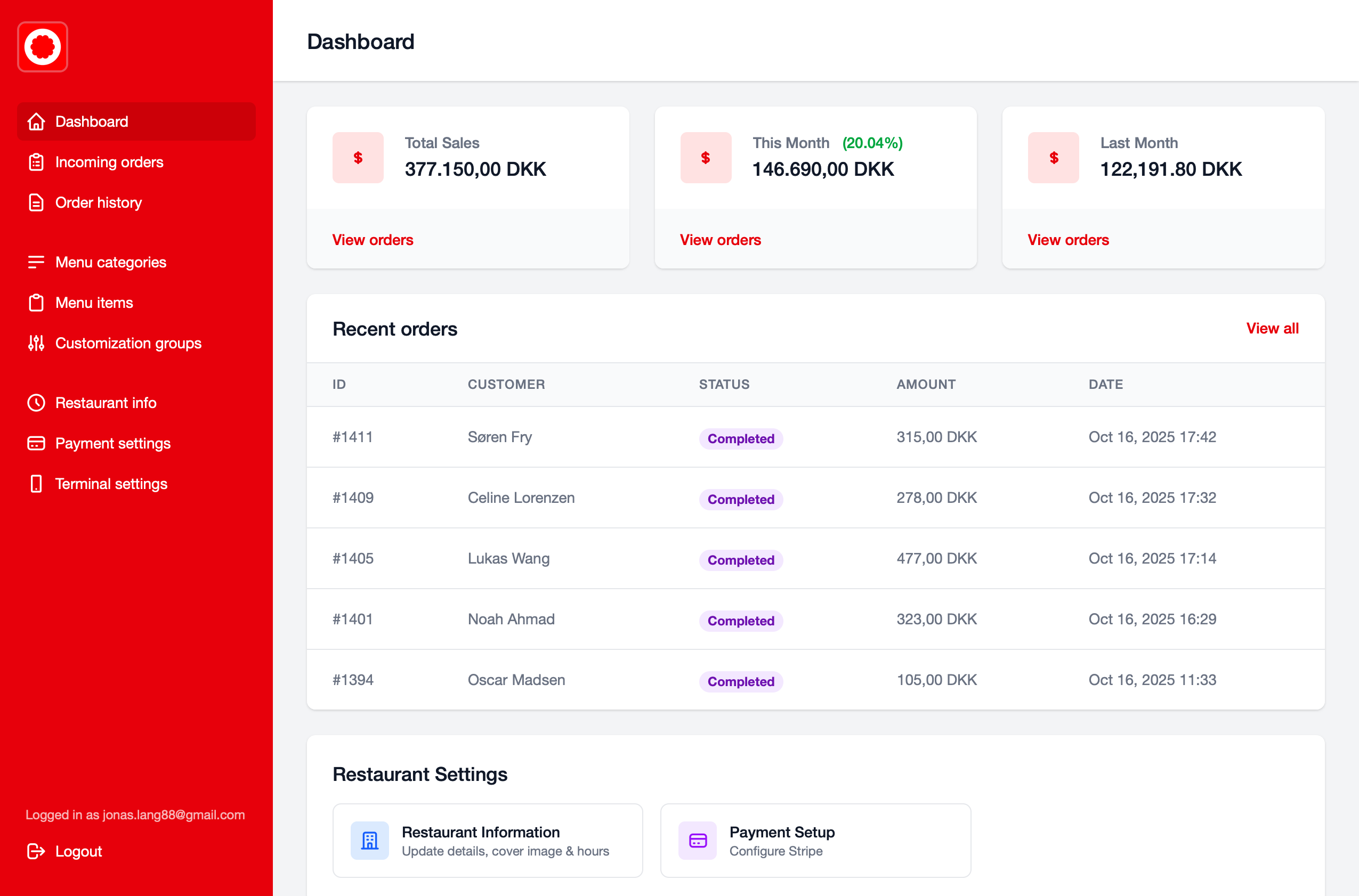Click the dollar icon in Total Sales card

pyautogui.click(x=358, y=158)
